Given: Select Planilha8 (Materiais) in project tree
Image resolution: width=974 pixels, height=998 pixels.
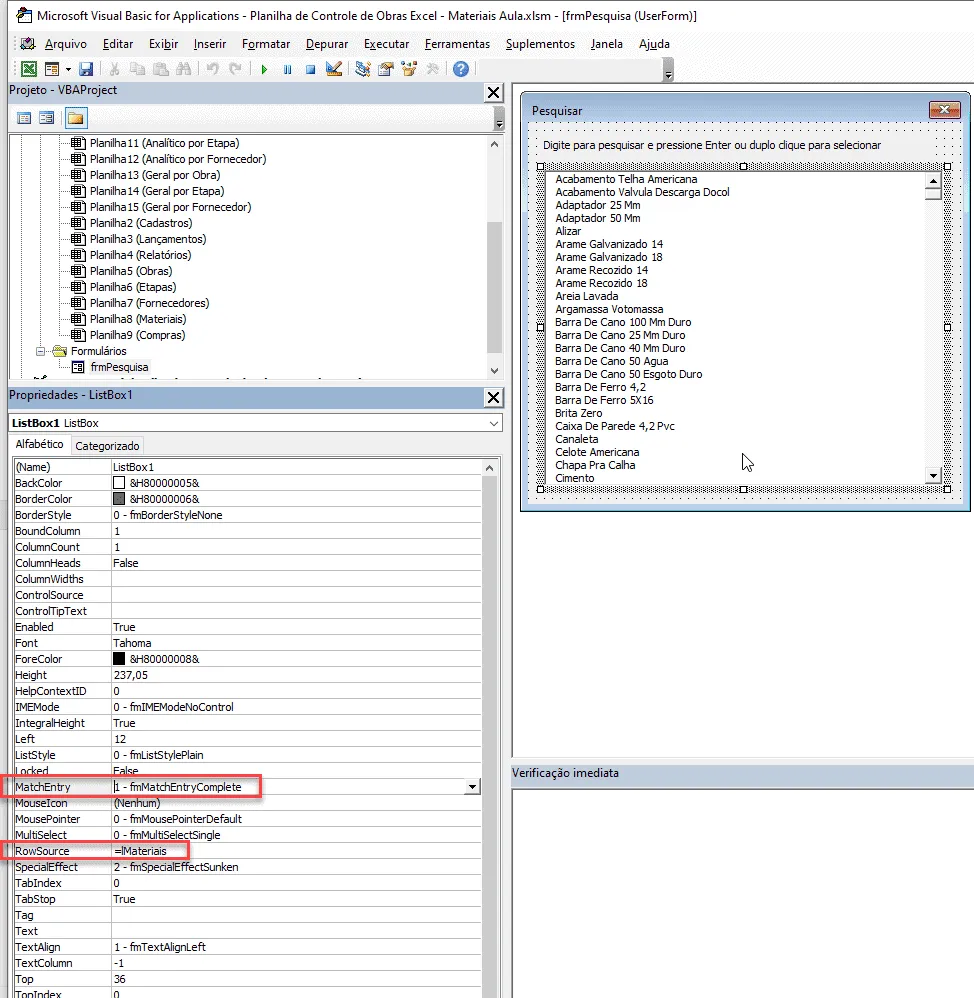Looking at the screenshot, I should [x=138, y=319].
